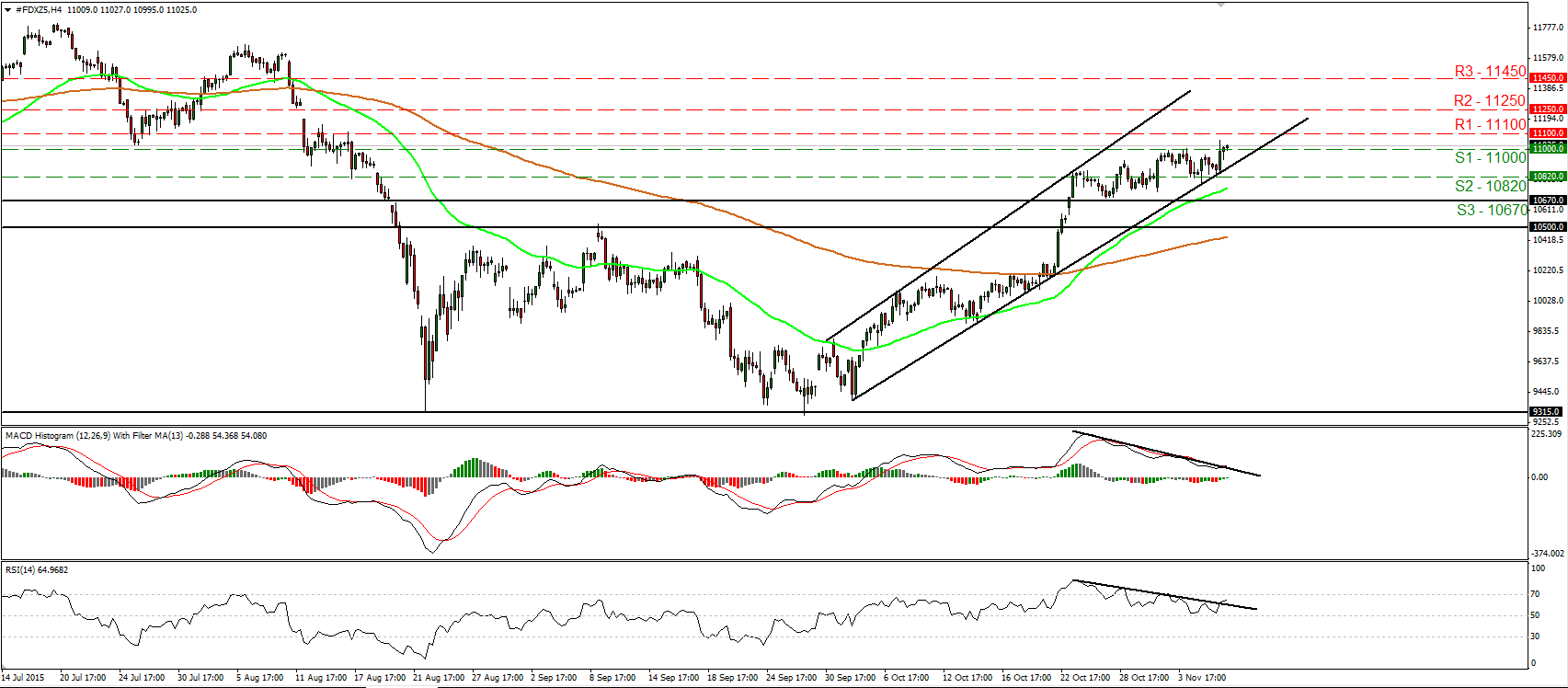
Task: Select the R2 - 11250 resistance label
Action: tap(1490, 100)
